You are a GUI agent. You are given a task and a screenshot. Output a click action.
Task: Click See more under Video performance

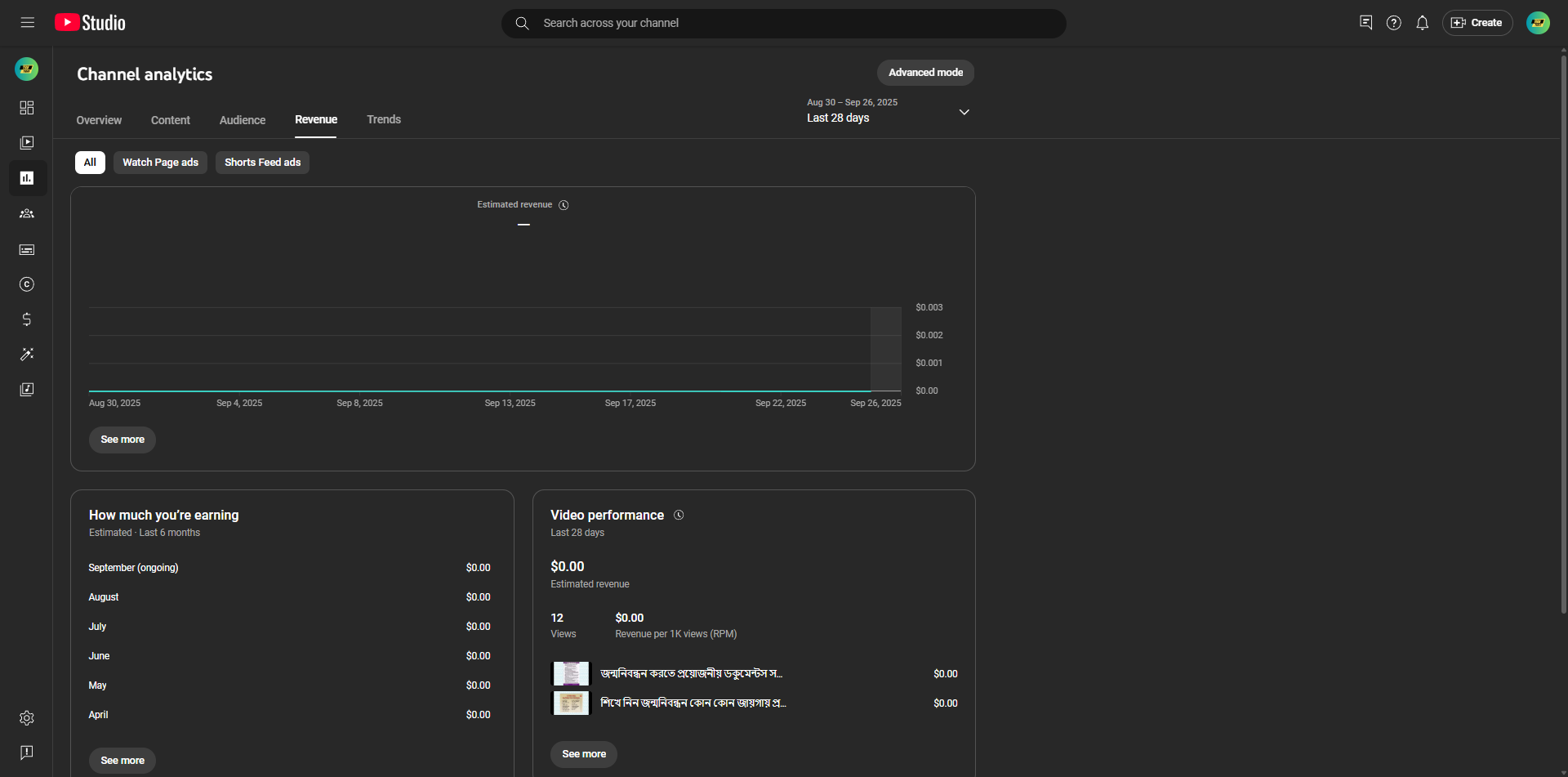[584, 754]
